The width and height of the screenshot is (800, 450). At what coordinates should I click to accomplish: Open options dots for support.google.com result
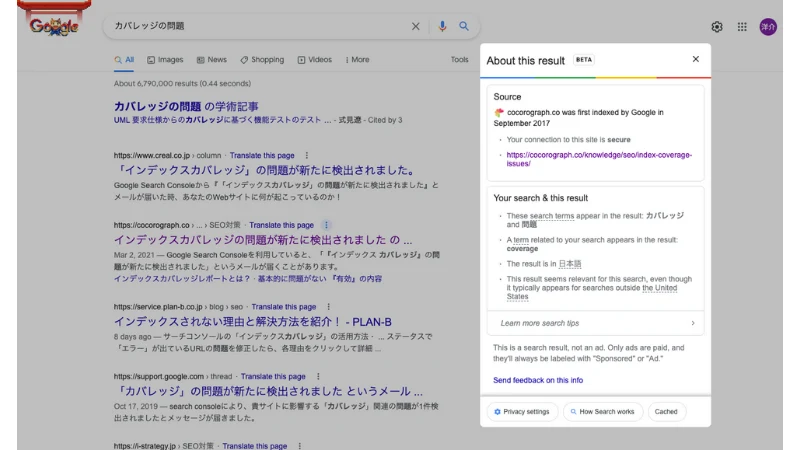click(318, 377)
